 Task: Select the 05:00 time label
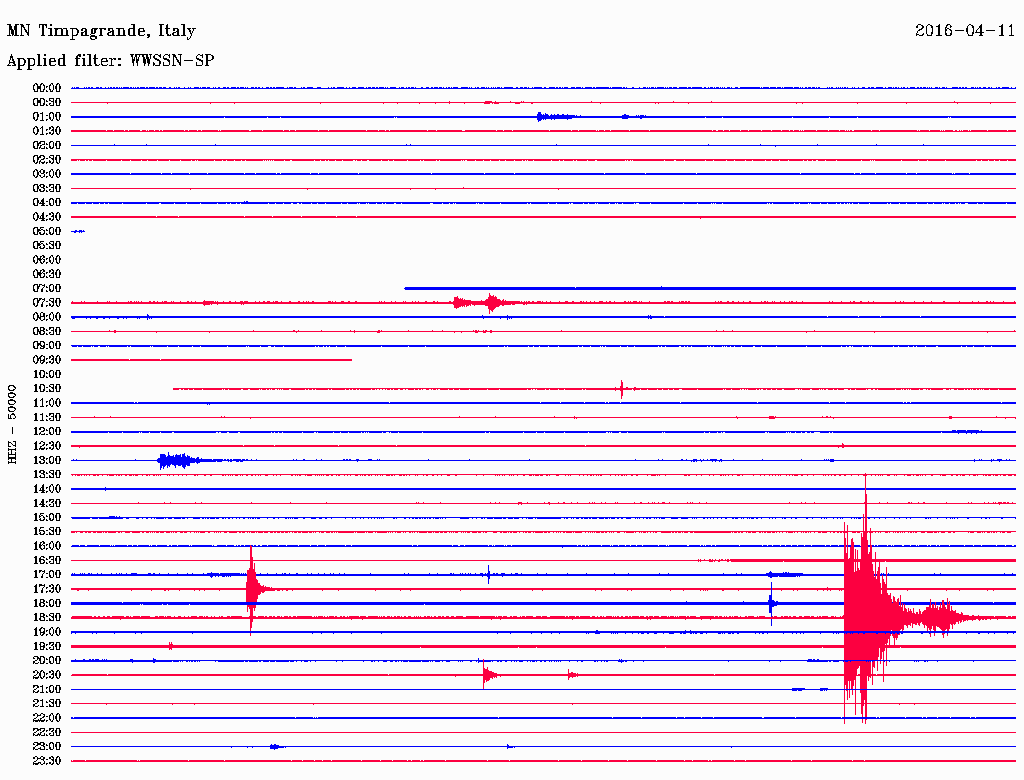pyautogui.click(x=47, y=231)
